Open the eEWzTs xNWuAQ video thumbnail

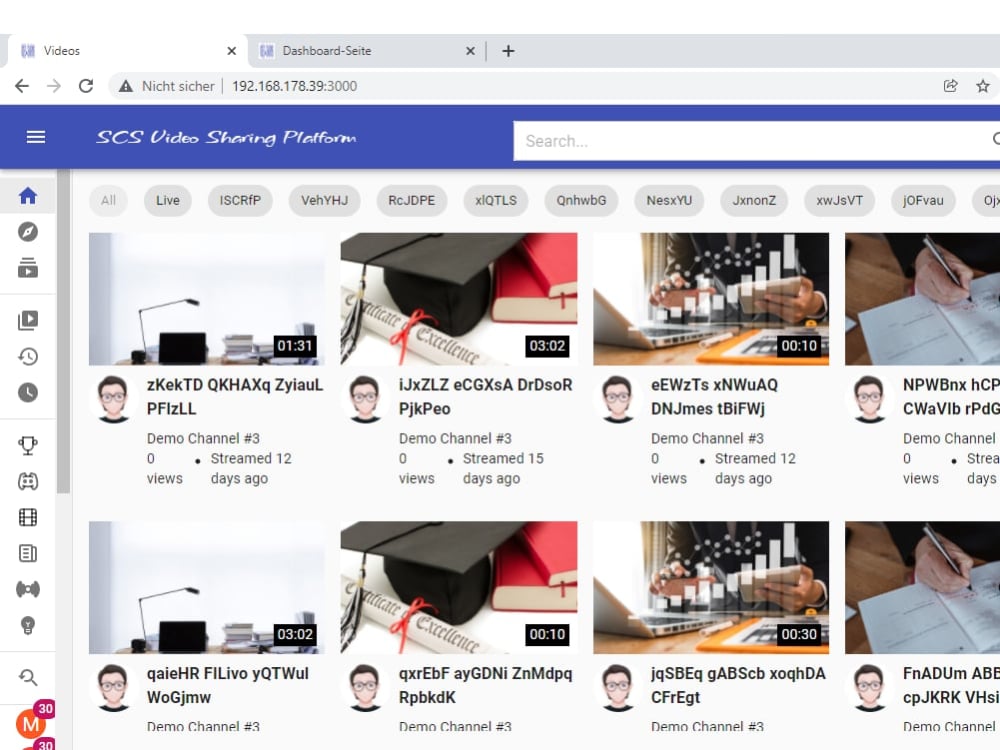click(x=711, y=299)
